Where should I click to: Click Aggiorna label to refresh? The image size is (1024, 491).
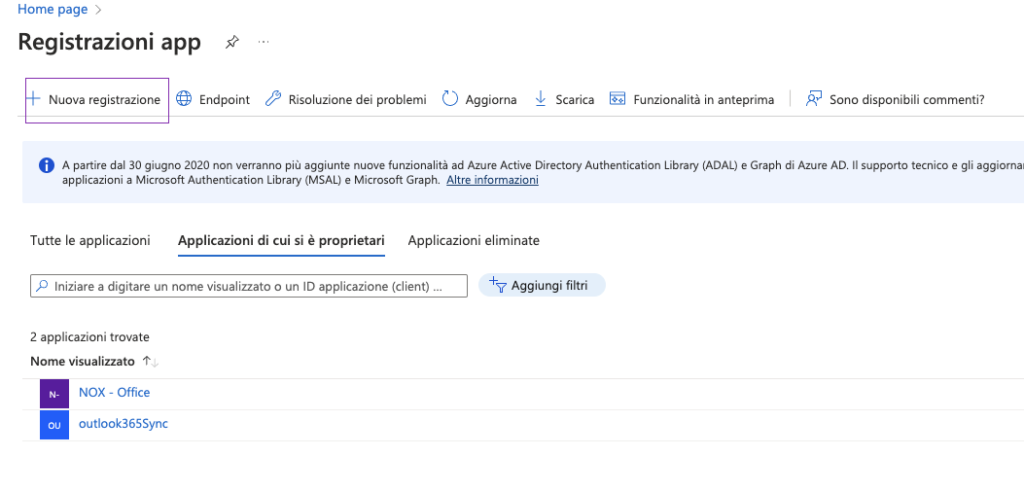tap(490, 100)
